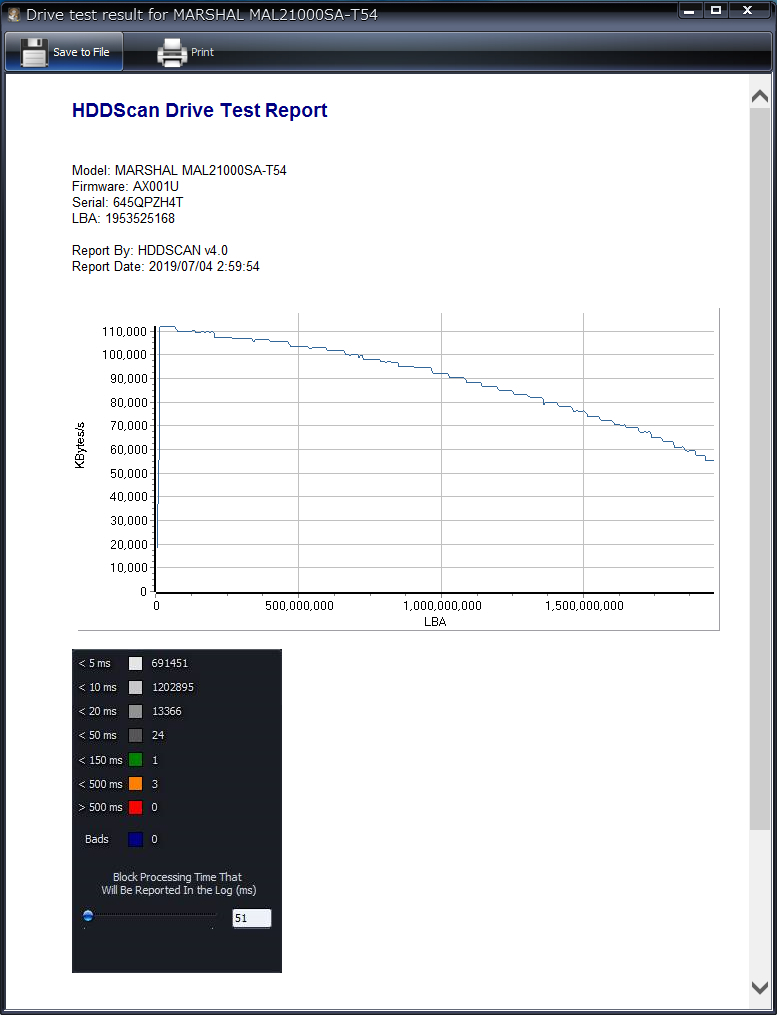This screenshot has width=777, height=1015.
Task: Close the Drive test result window
Action: pos(748,11)
